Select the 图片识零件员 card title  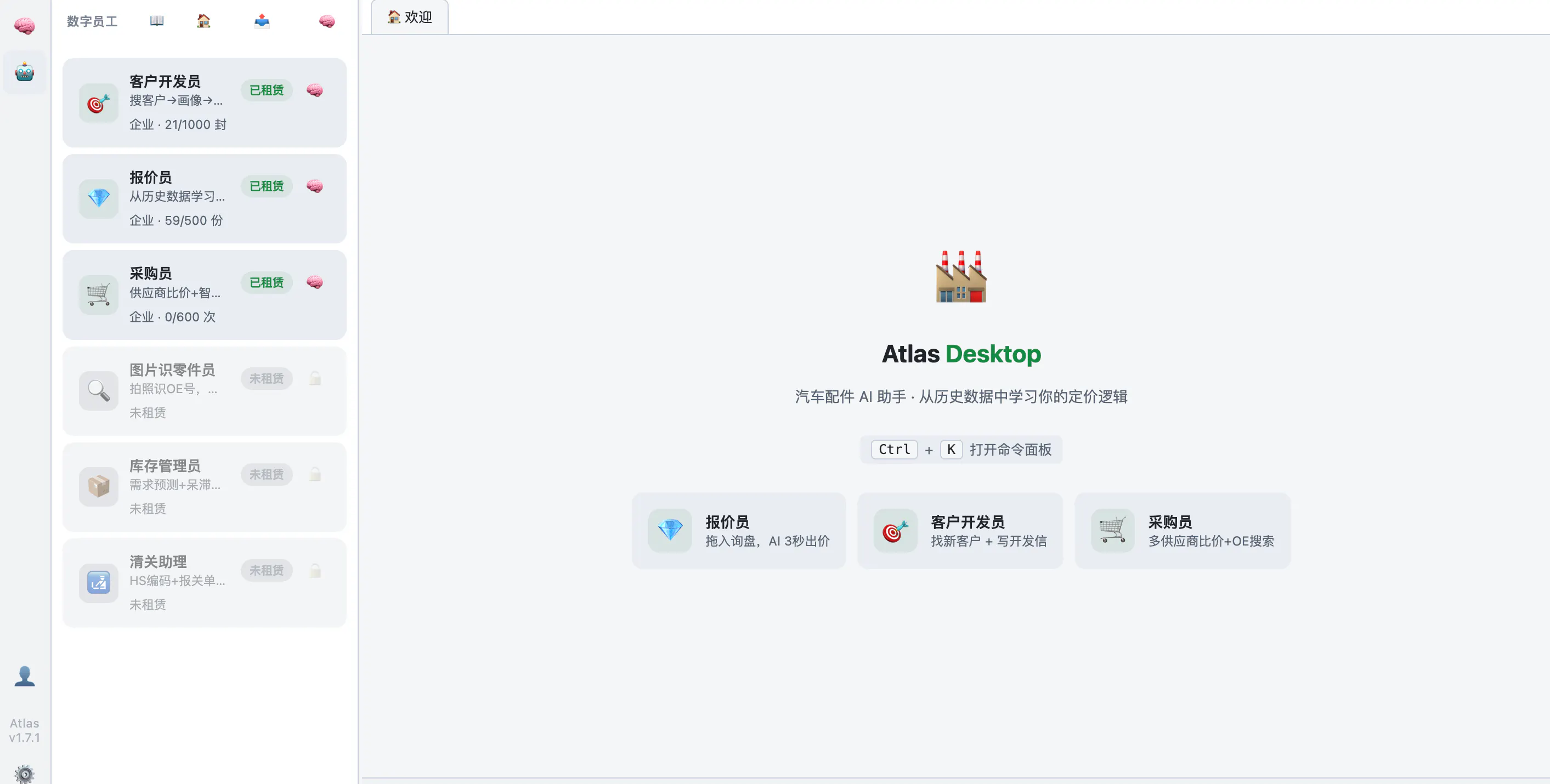pyautogui.click(x=172, y=370)
